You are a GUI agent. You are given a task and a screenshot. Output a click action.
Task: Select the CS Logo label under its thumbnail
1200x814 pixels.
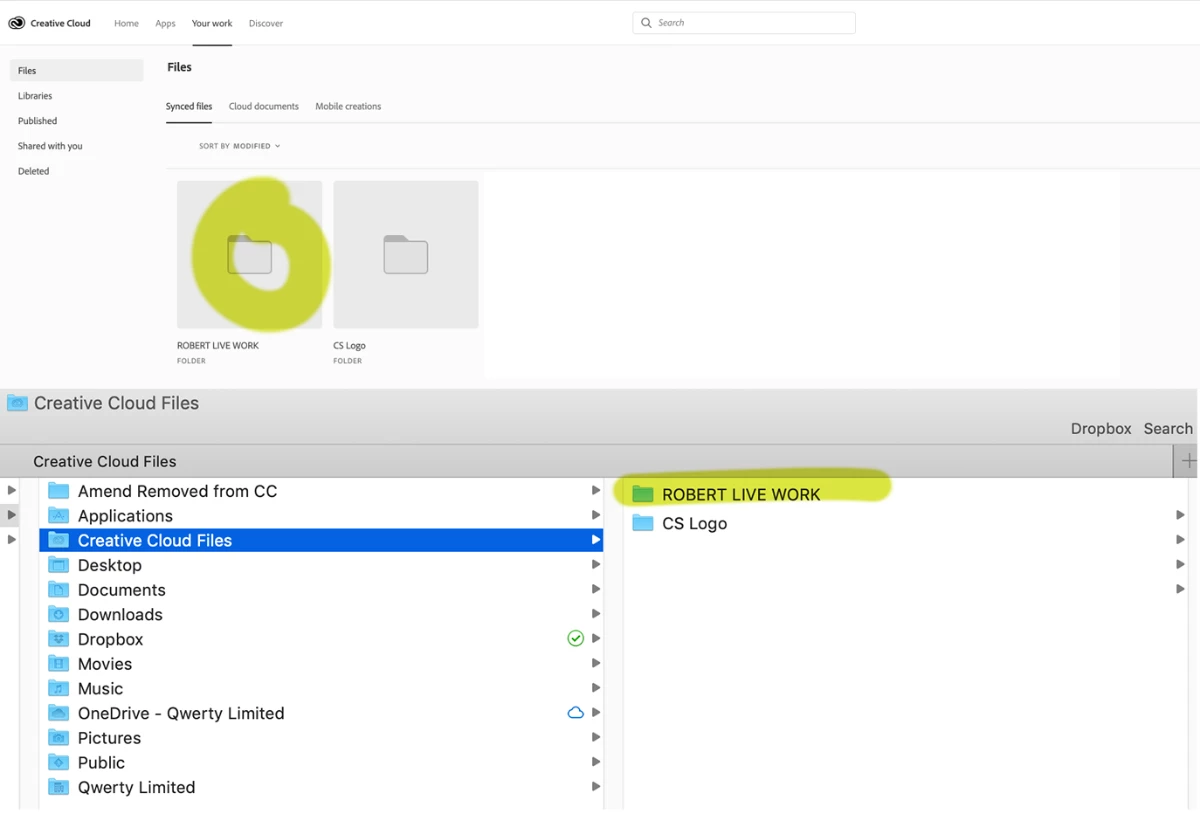tap(349, 345)
